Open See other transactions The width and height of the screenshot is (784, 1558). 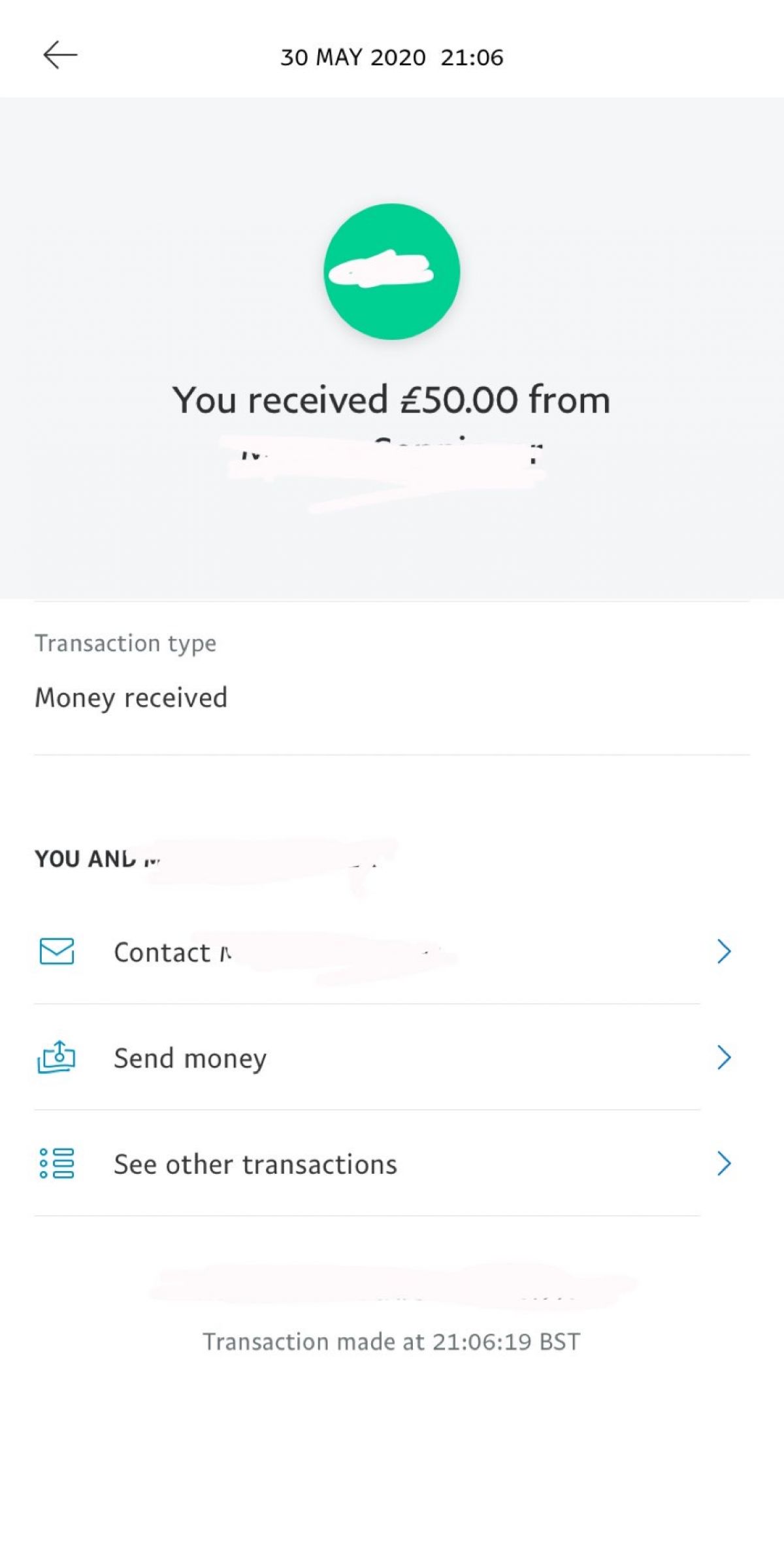coord(255,1165)
